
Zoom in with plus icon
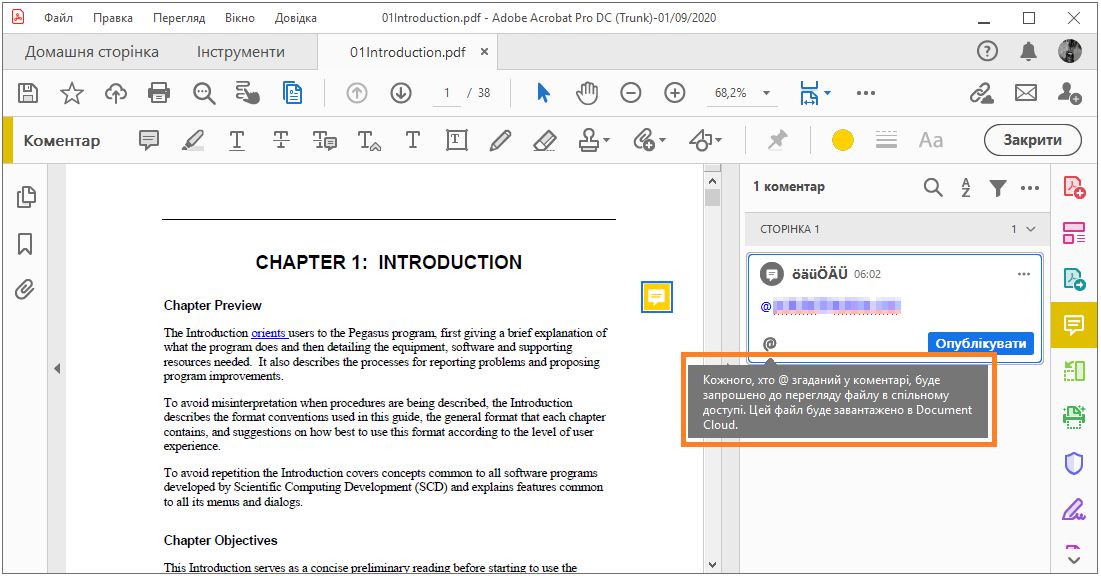click(x=675, y=93)
